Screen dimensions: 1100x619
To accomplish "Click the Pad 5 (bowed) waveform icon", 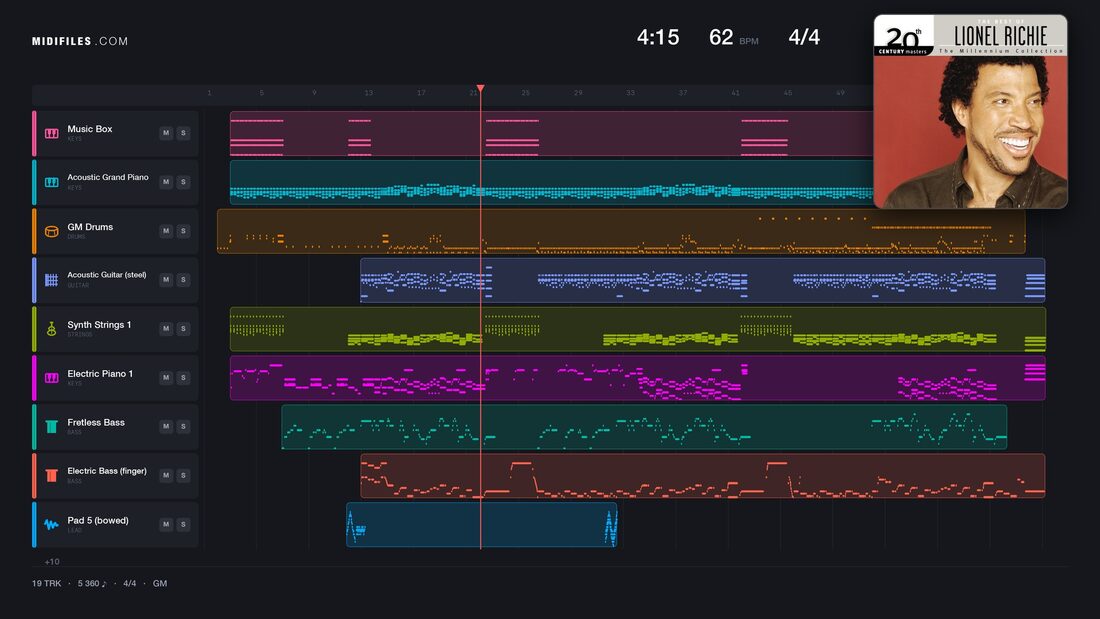I will click(x=52, y=525).
